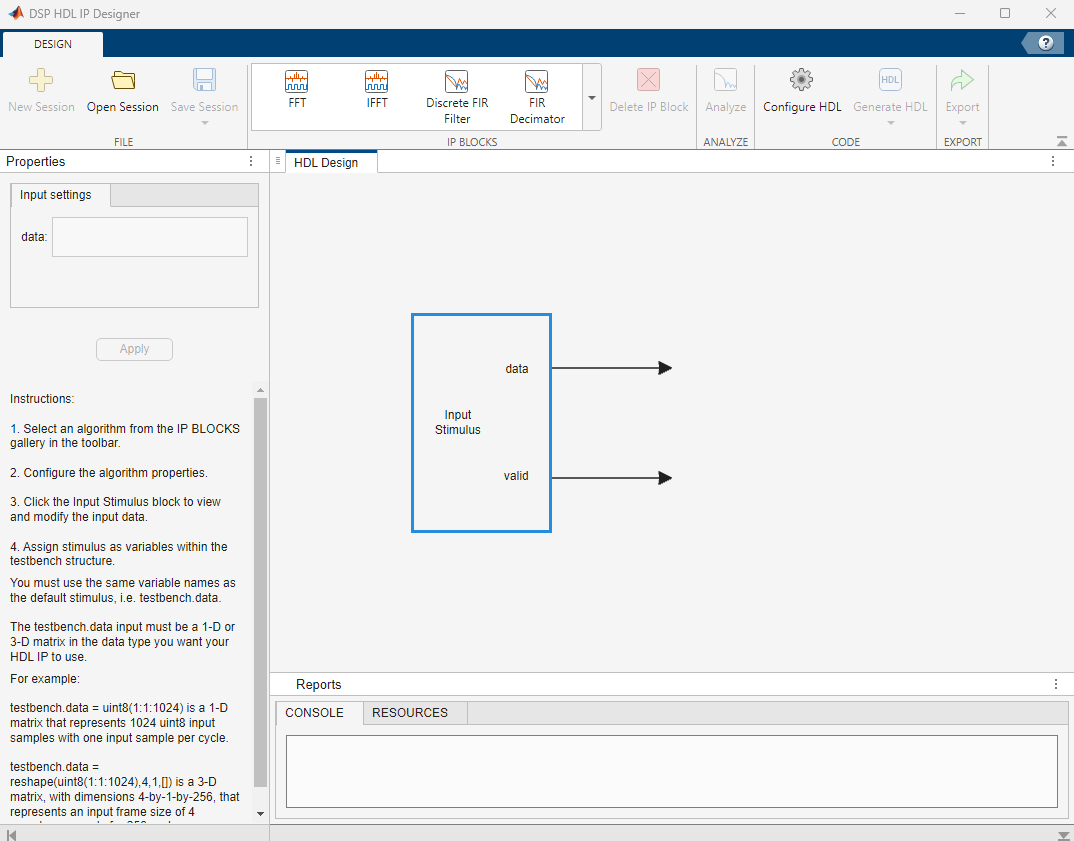
Task: Switch to the RESOURCES tab
Action: coord(410,713)
